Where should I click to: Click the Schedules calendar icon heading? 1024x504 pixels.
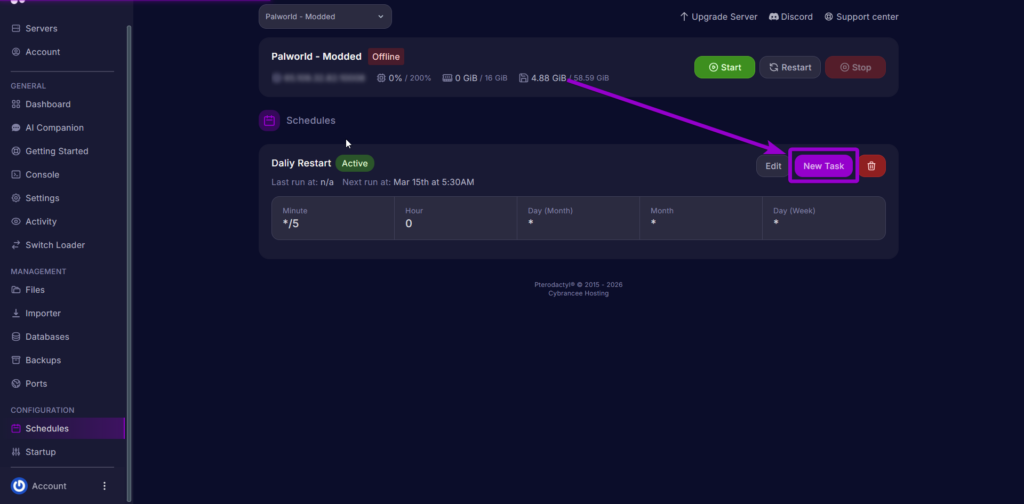pos(269,121)
